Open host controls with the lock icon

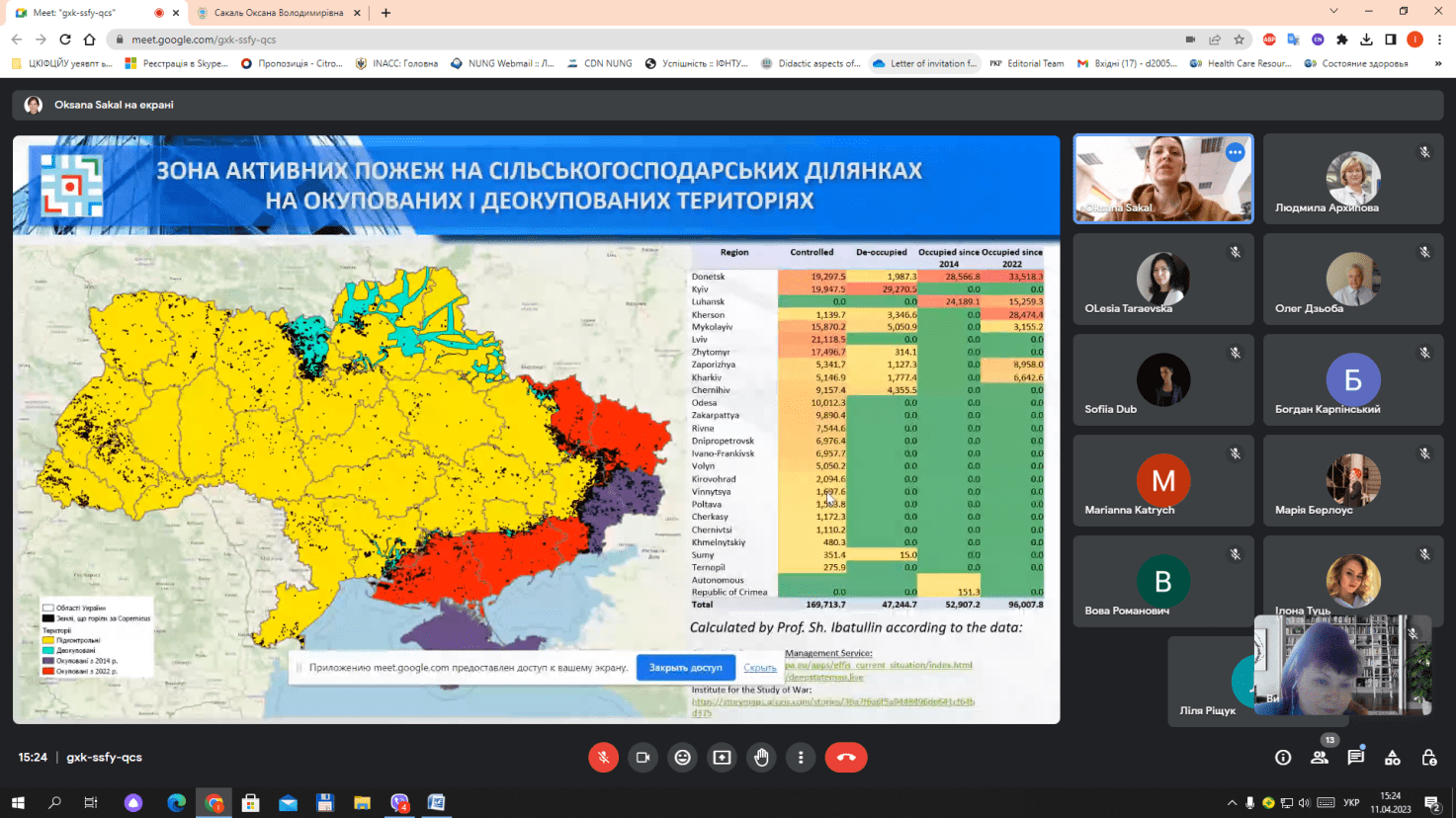pos(1428,757)
